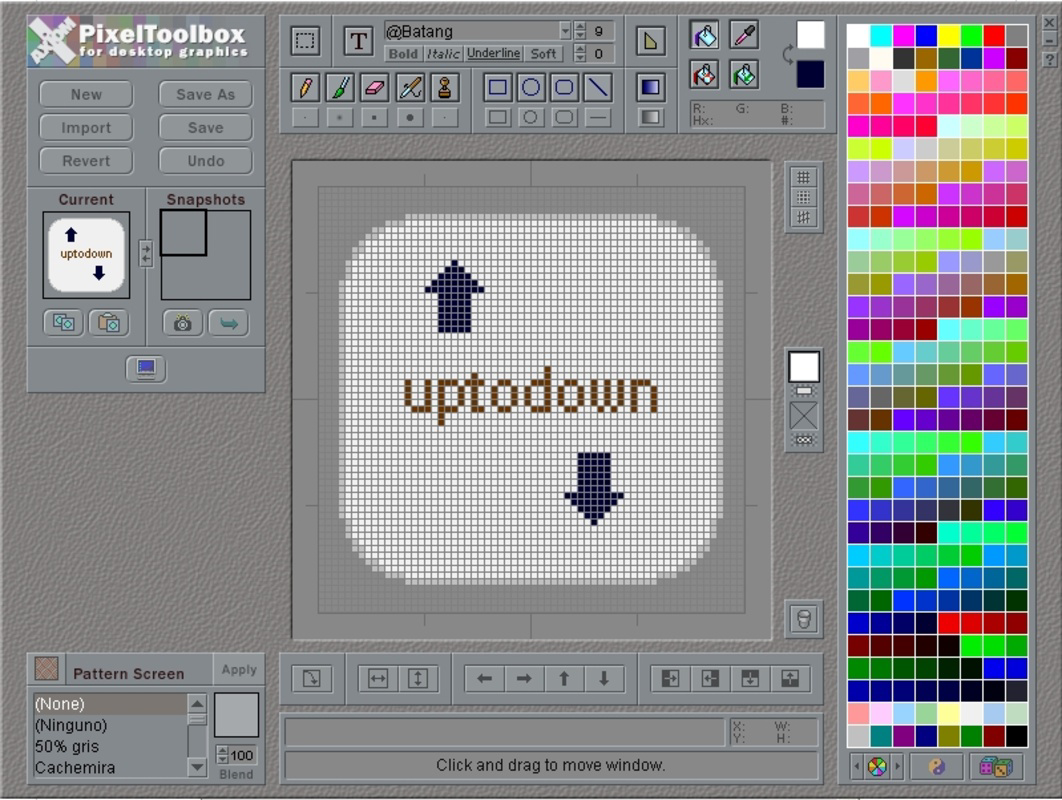
Task: Toggle Underline text style
Action: [x=494, y=54]
